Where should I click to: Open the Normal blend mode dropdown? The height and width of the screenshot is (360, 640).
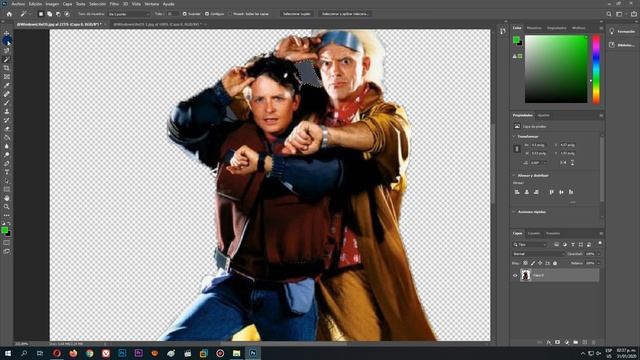pyautogui.click(x=539, y=254)
